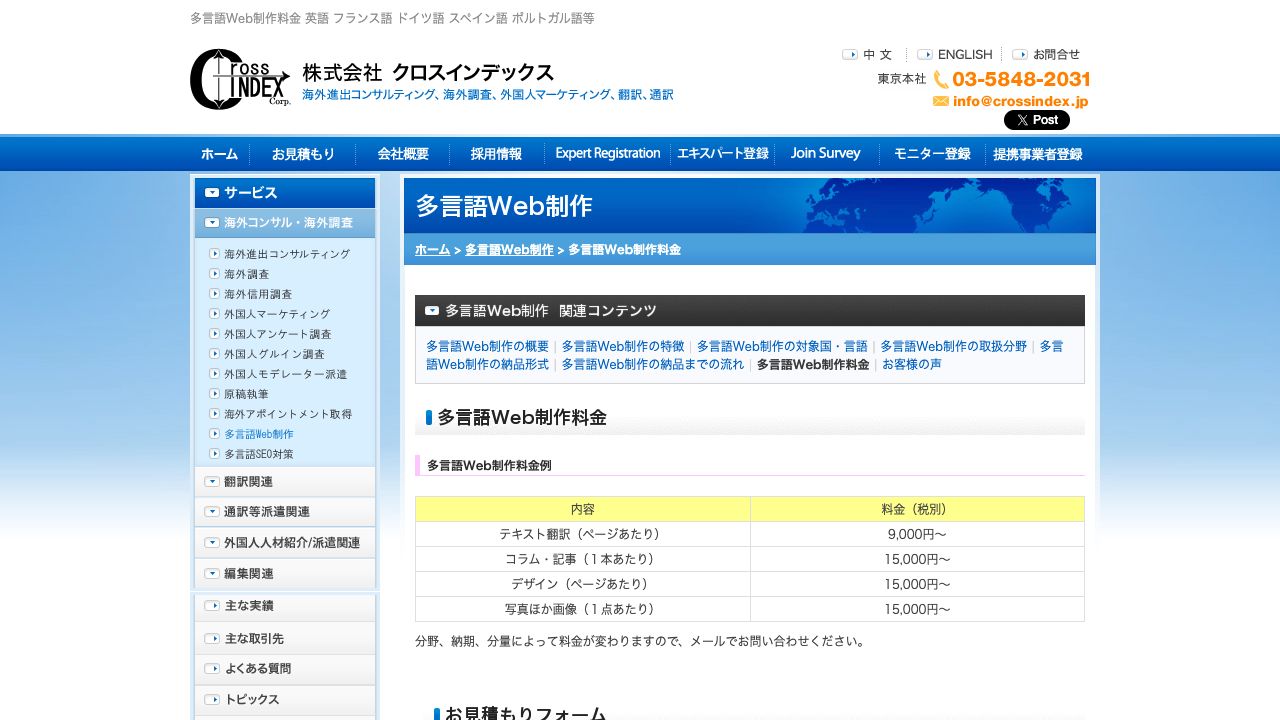Open エキスパート登録 in the navigation bar
This screenshot has height=720, width=1280.
point(723,154)
